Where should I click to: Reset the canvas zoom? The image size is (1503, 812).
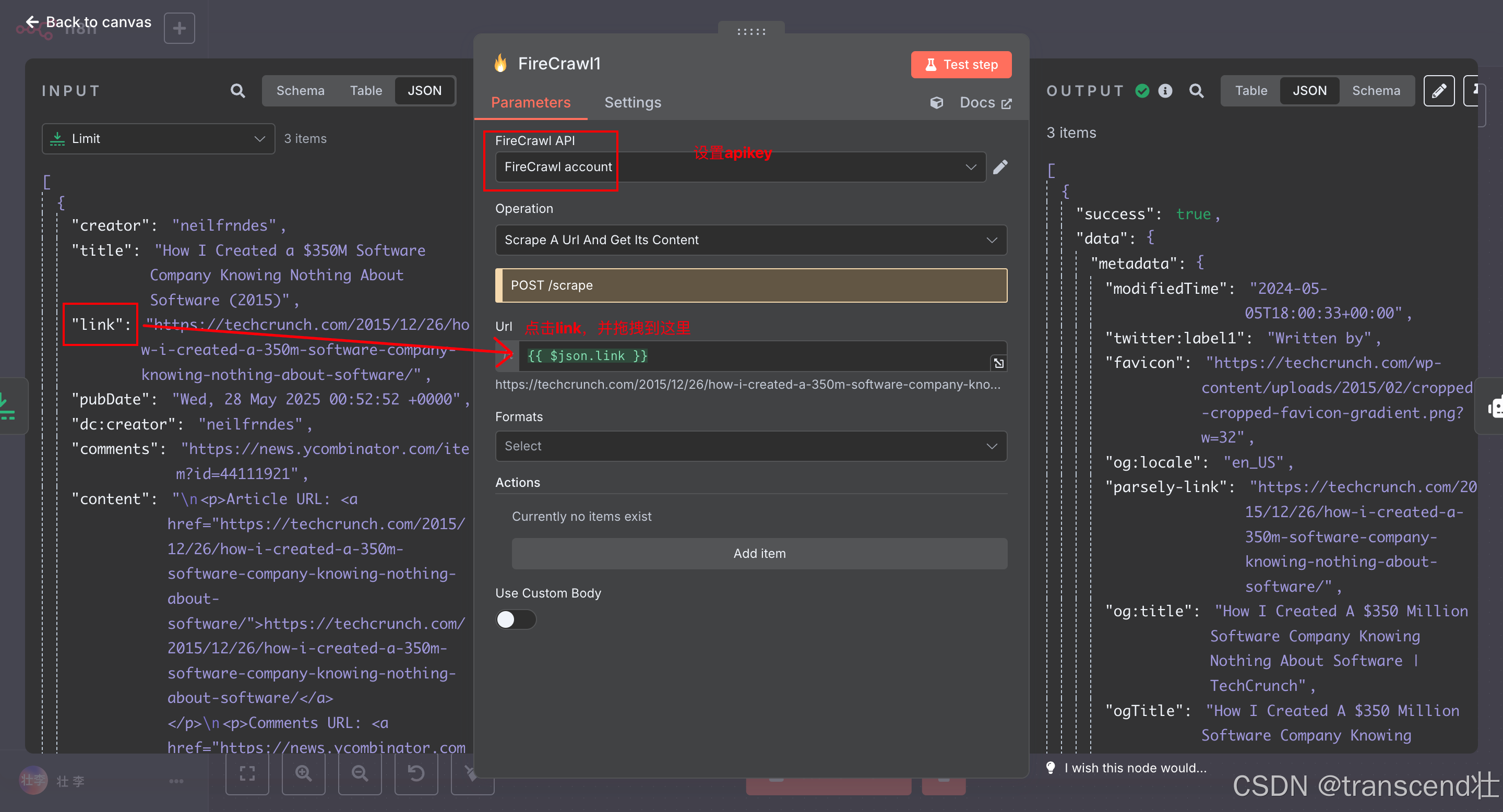tap(416, 773)
